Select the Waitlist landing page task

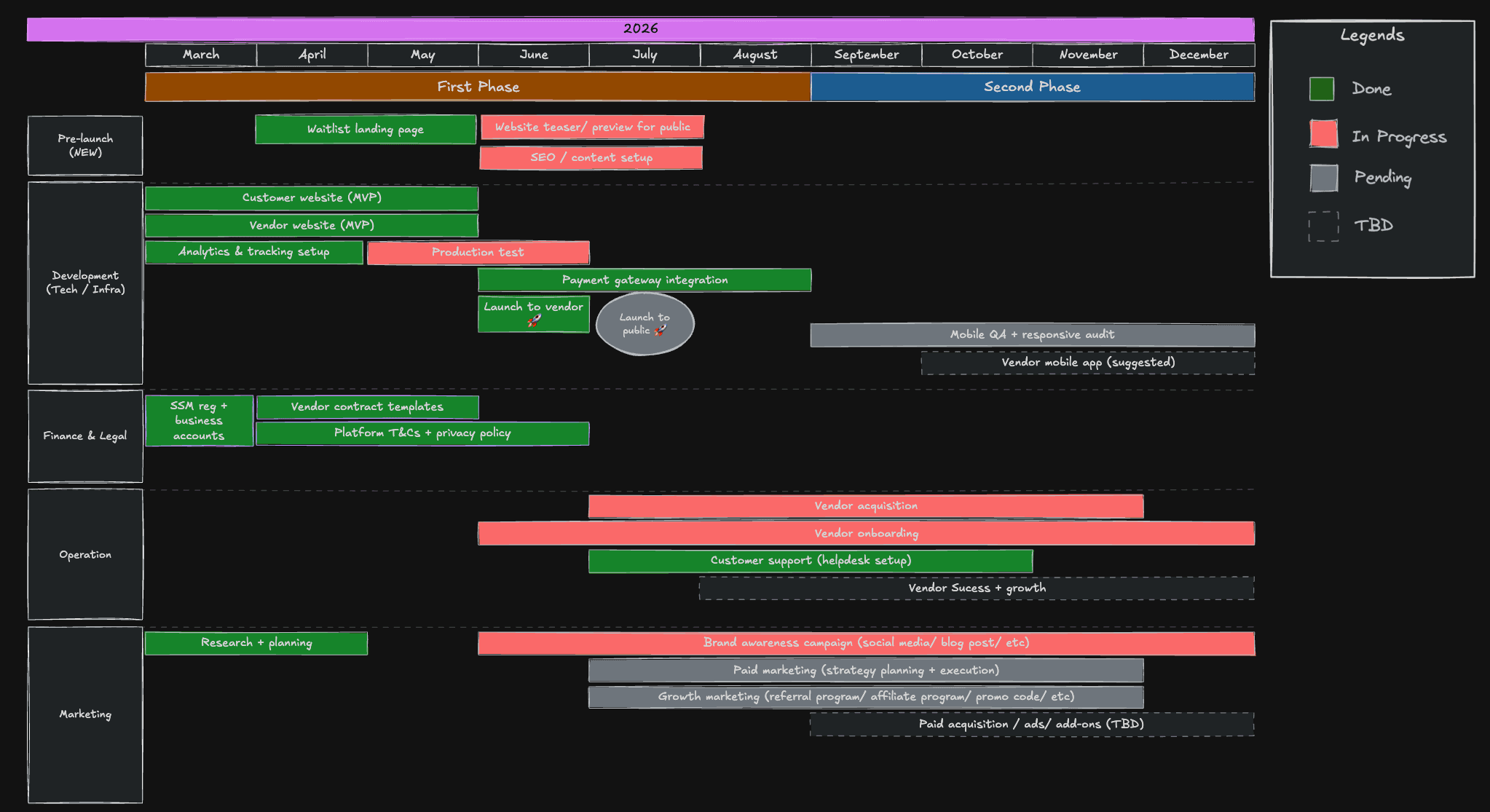click(366, 130)
